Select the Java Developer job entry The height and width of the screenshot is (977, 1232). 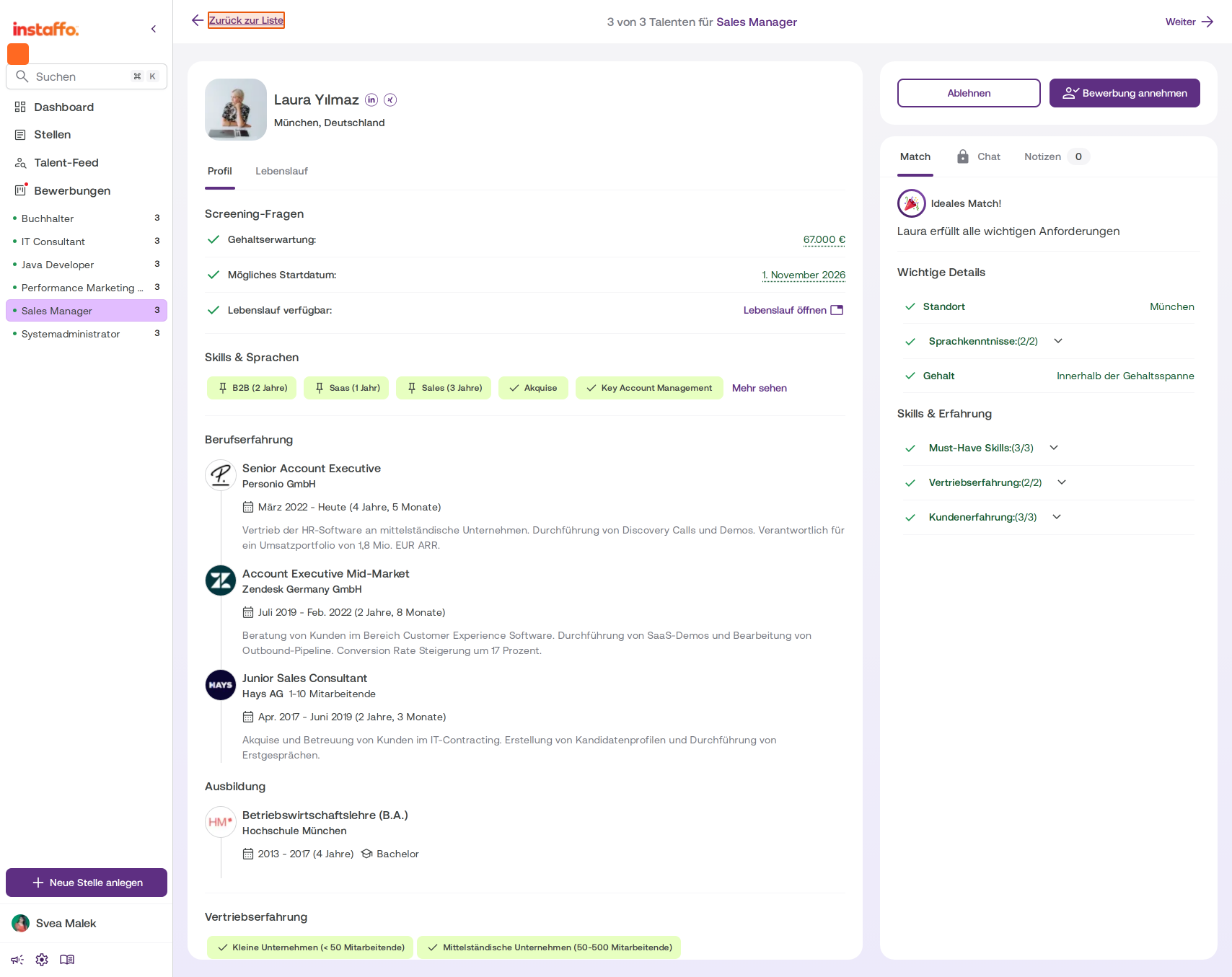coord(87,265)
